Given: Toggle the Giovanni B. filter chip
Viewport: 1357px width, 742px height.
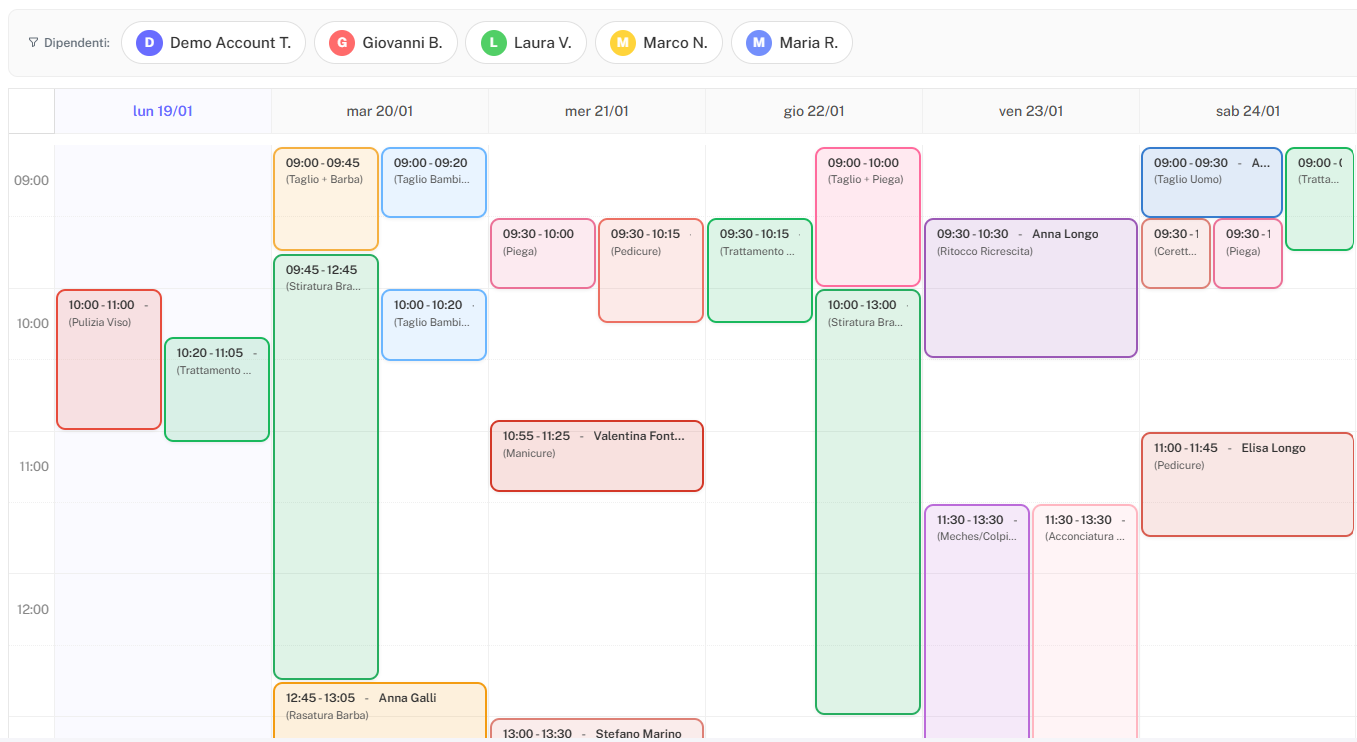Looking at the screenshot, I should 386,42.
